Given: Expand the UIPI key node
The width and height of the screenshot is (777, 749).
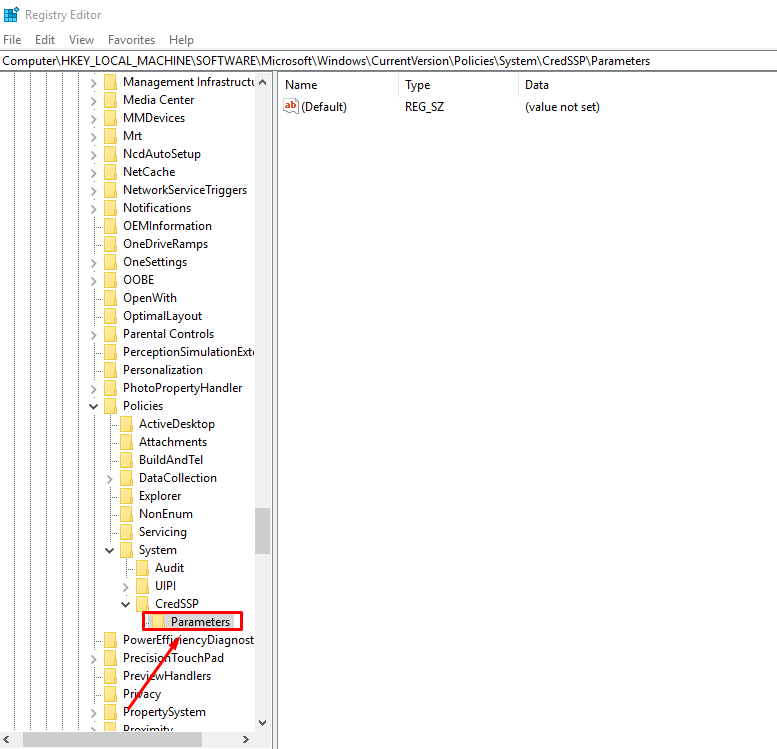Looking at the screenshot, I should [x=126, y=586].
